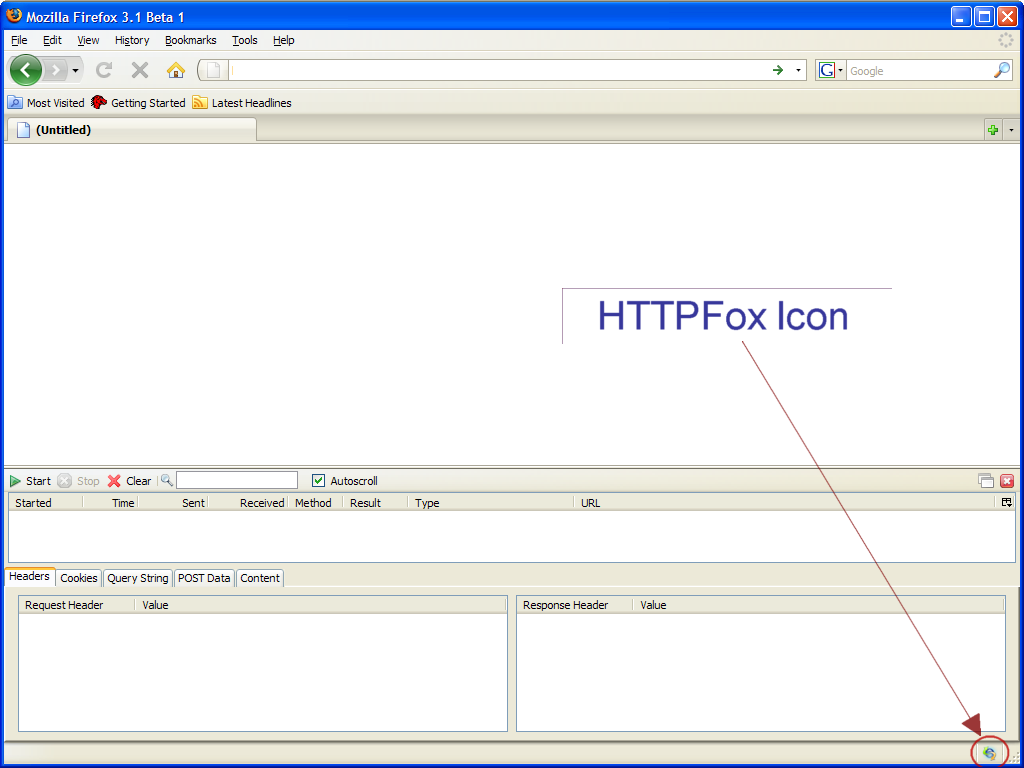Click the HTTPFox icon in status bar
1024x768 pixels.
(989, 753)
